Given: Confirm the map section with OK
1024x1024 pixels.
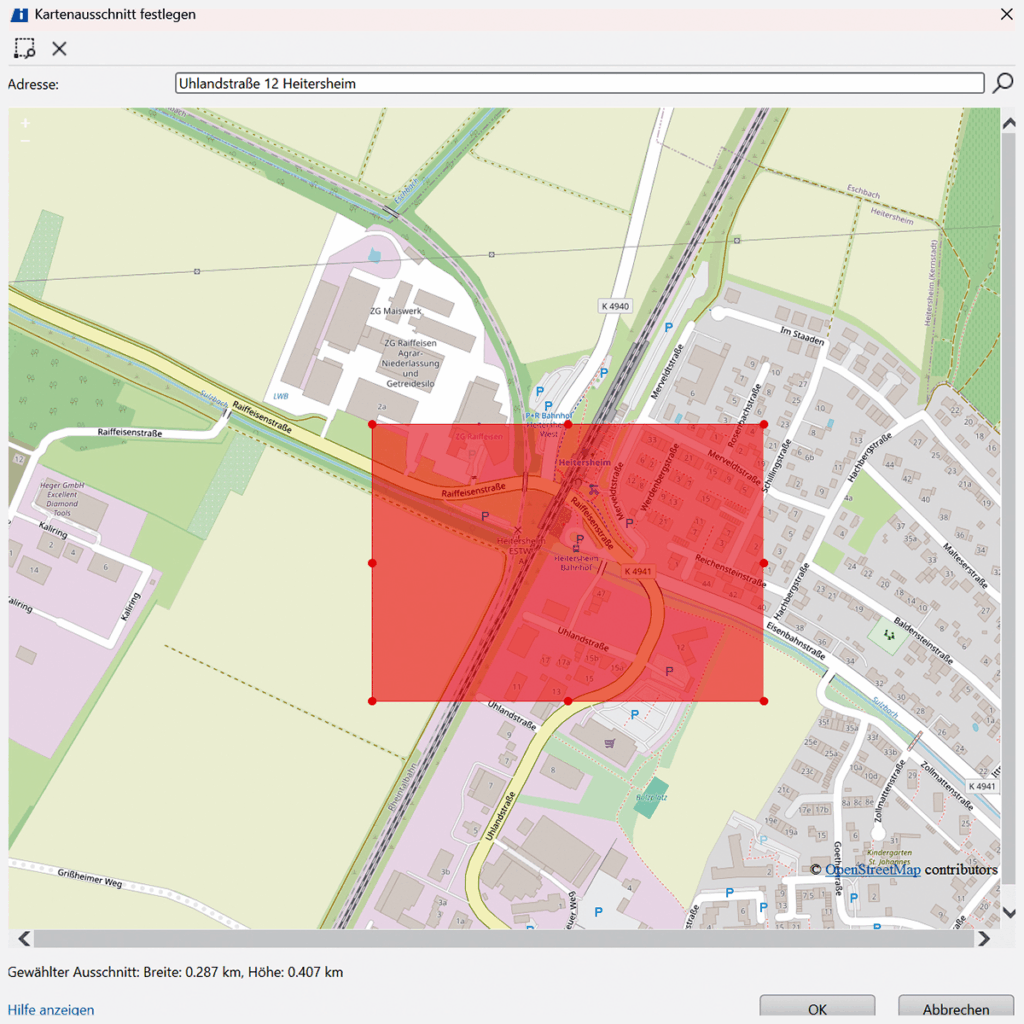Looking at the screenshot, I should click(817, 1008).
